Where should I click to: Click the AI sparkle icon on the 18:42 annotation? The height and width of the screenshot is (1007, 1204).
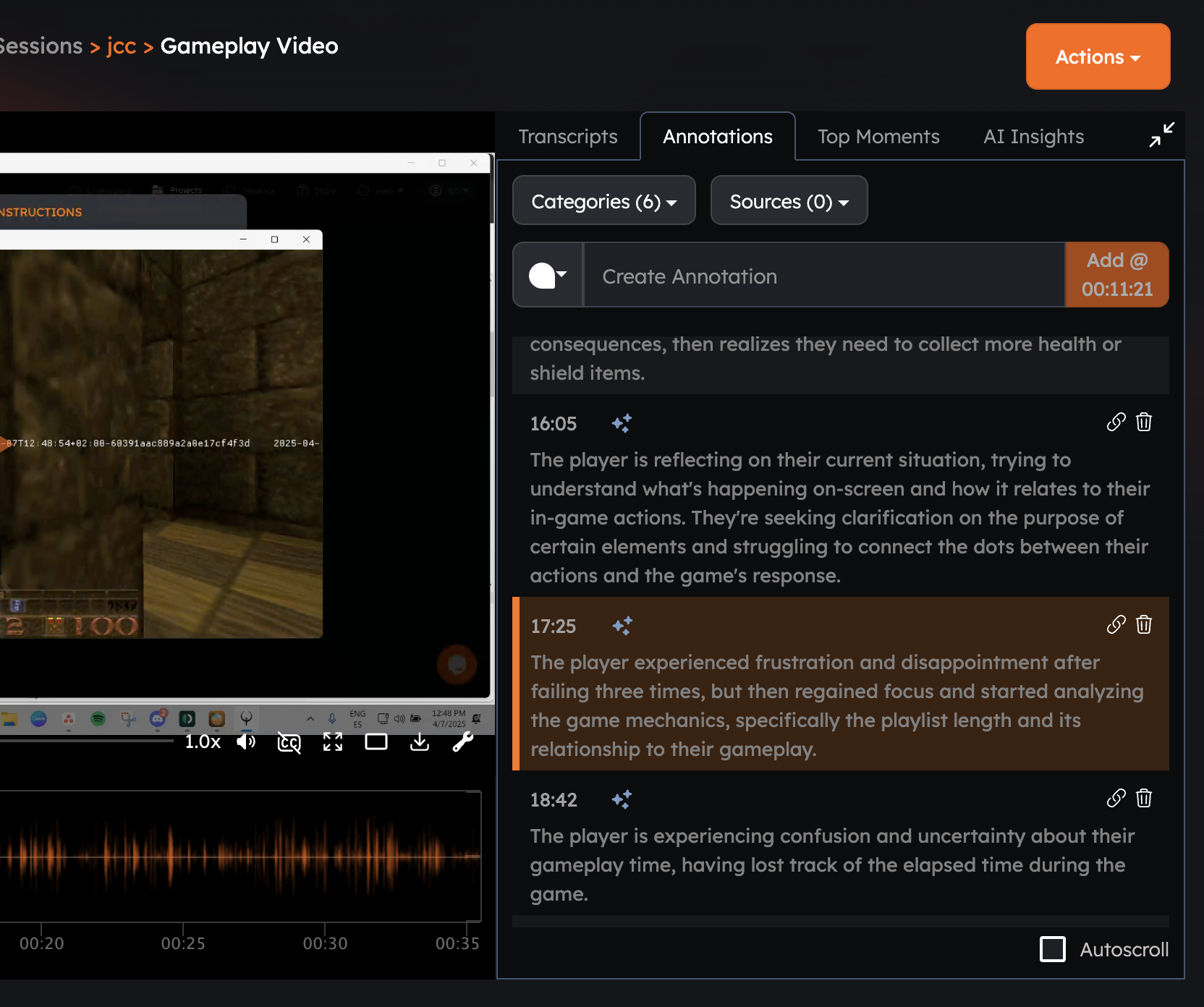[x=622, y=799]
